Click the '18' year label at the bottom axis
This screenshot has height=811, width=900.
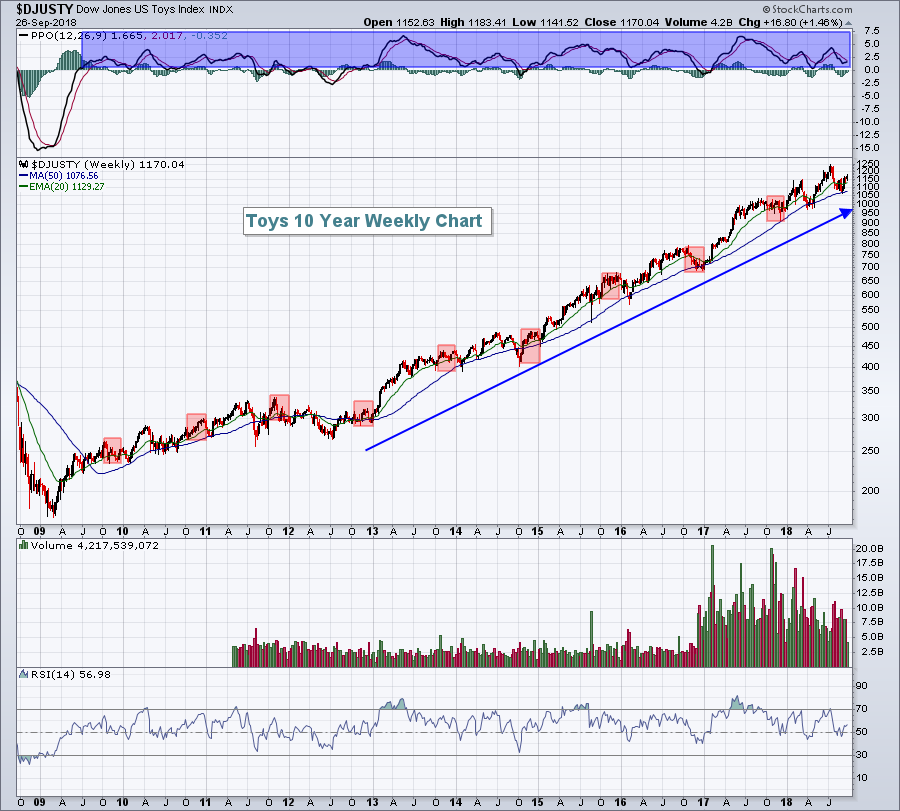(x=786, y=802)
